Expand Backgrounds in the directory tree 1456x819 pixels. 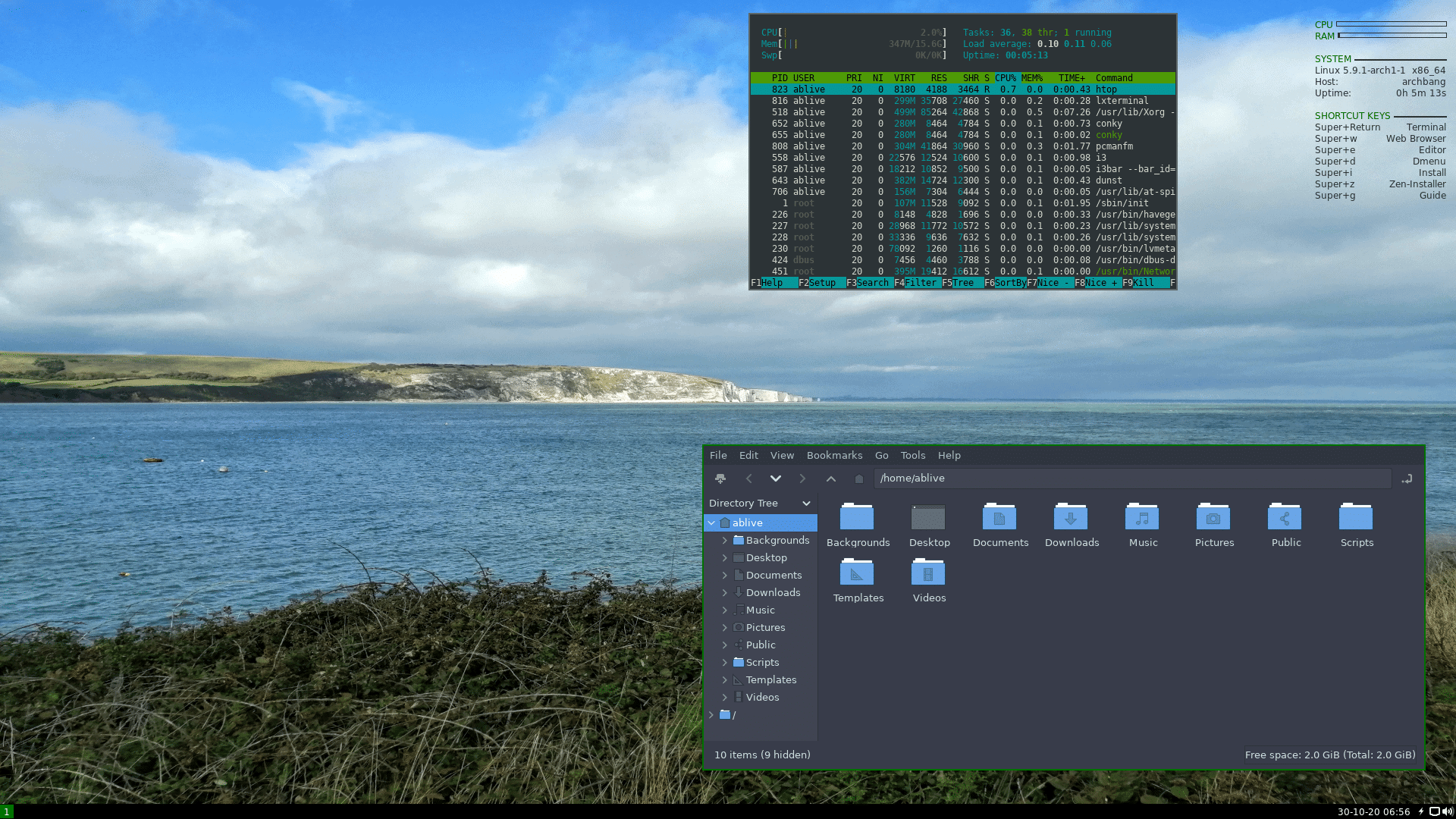point(724,540)
